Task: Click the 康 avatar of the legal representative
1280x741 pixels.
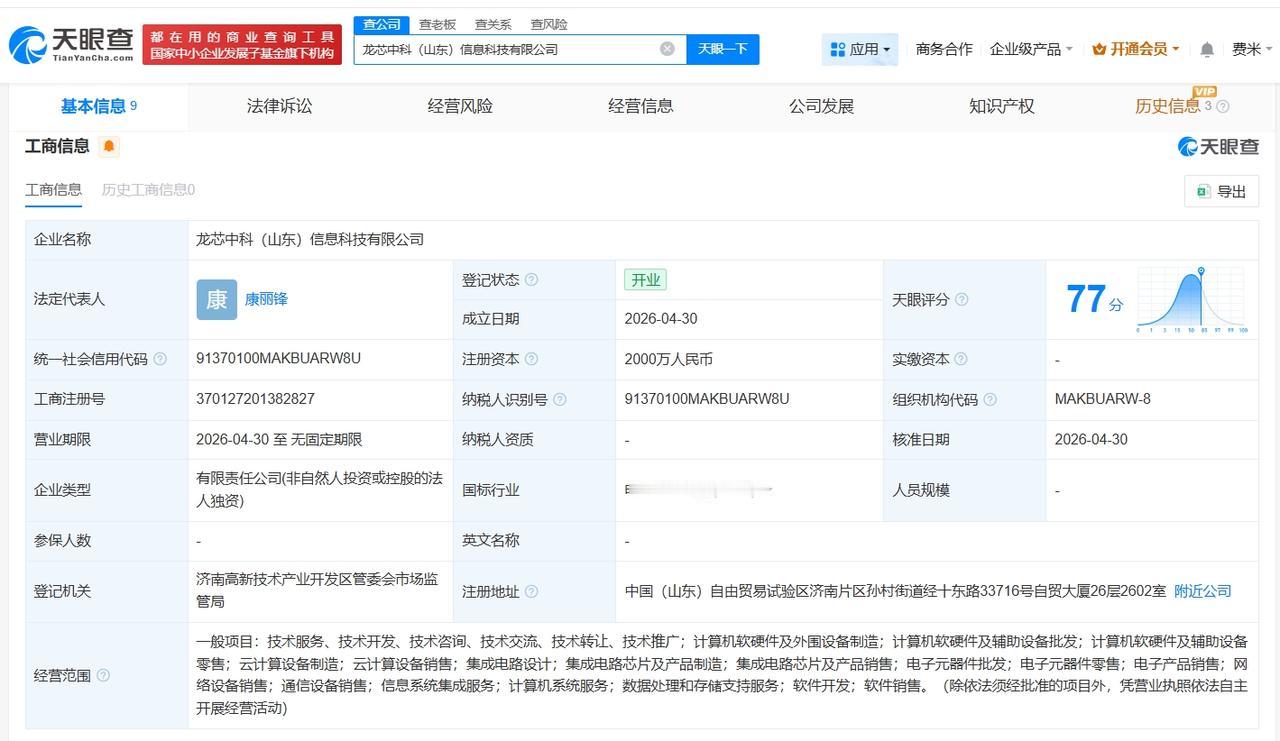Action: click(x=217, y=299)
